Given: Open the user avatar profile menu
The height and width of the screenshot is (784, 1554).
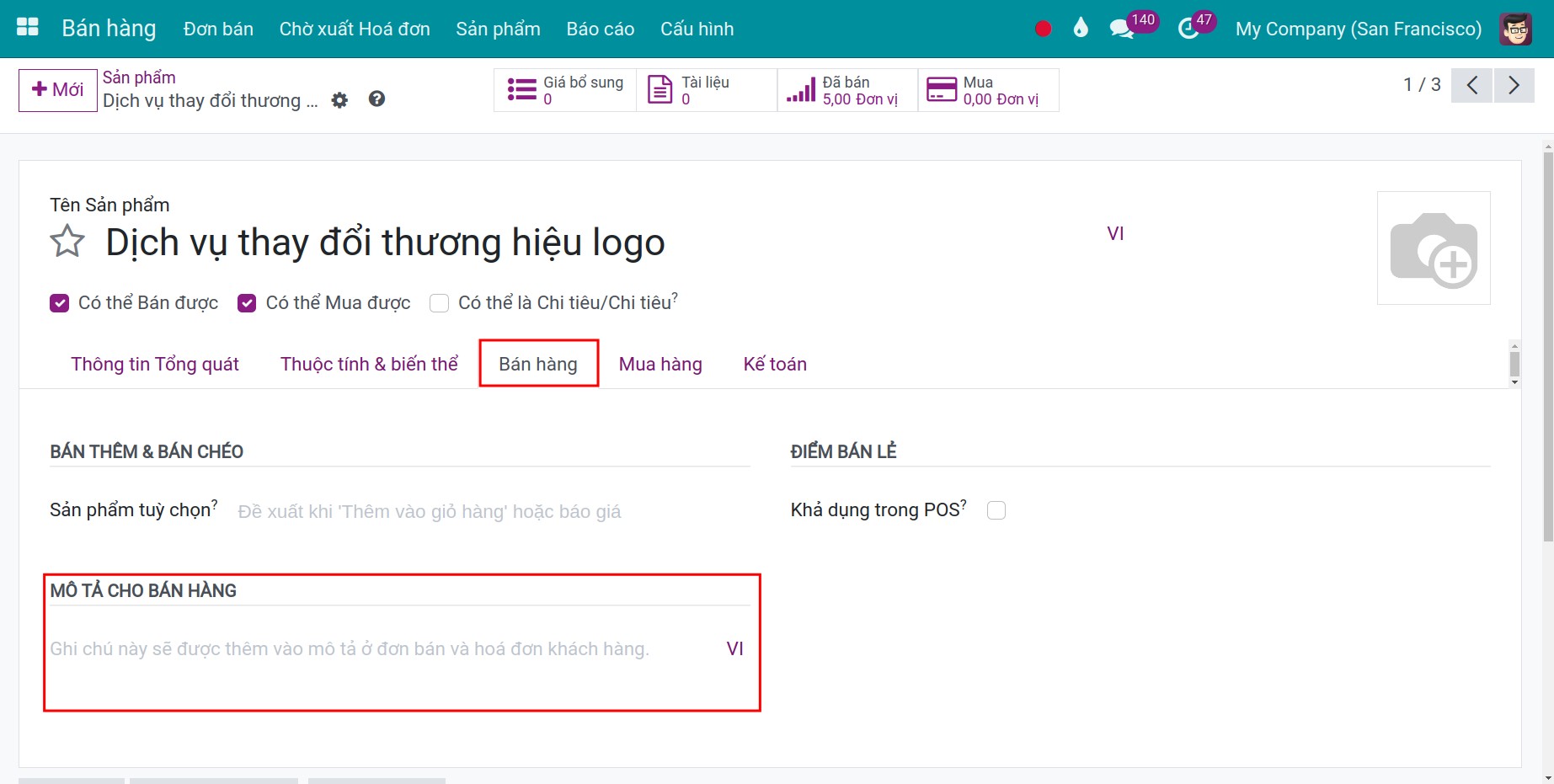Looking at the screenshot, I should (1515, 28).
